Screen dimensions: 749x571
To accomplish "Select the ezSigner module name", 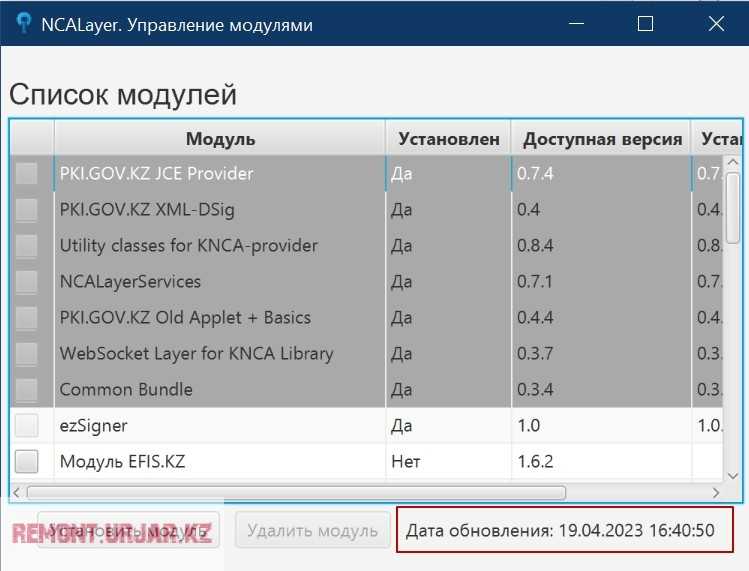I will click(94, 426).
